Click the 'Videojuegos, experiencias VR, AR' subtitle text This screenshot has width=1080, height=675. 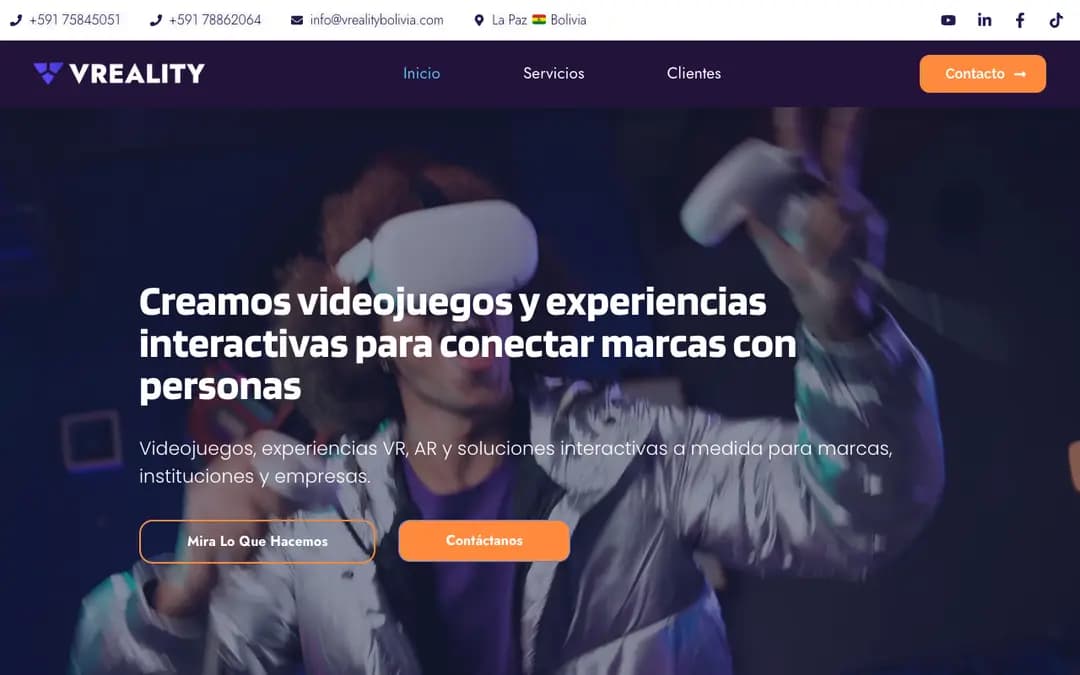point(516,462)
